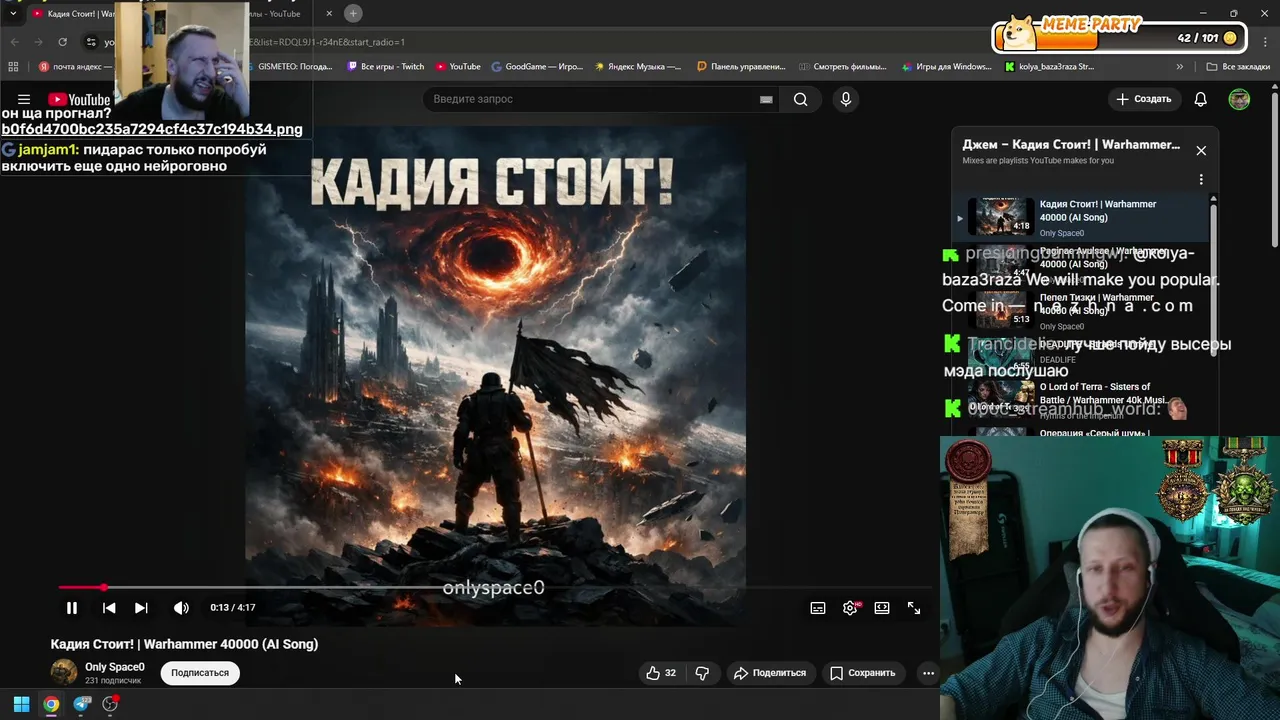Open the Only Space0 channel avatar
The width and height of the screenshot is (1280, 720).
64,672
